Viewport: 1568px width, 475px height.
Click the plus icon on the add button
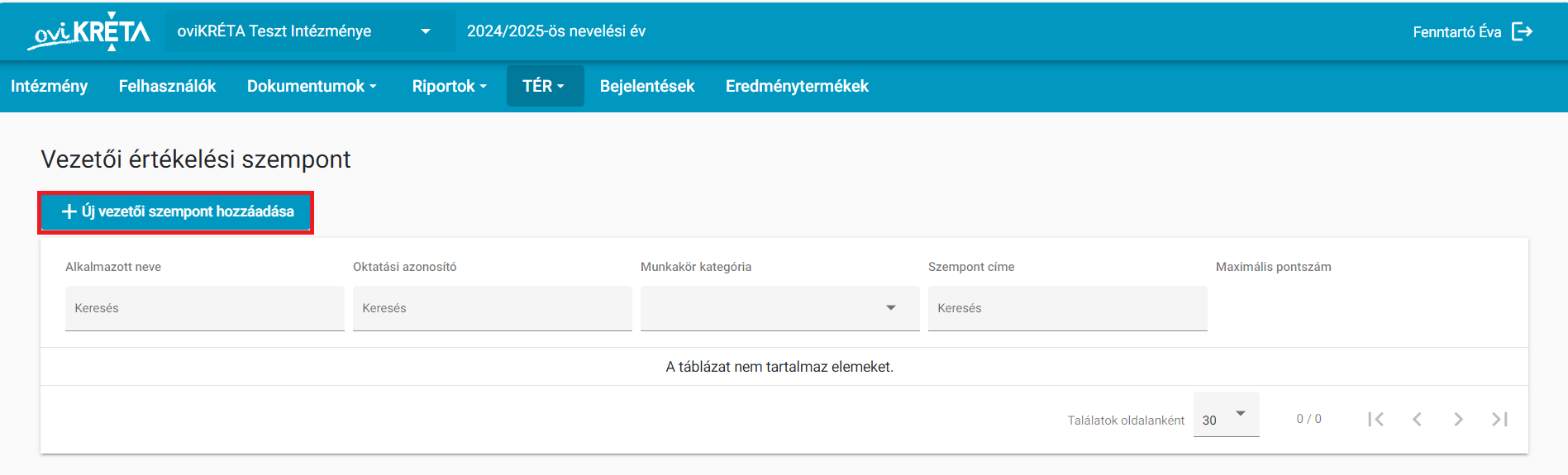pyautogui.click(x=69, y=212)
